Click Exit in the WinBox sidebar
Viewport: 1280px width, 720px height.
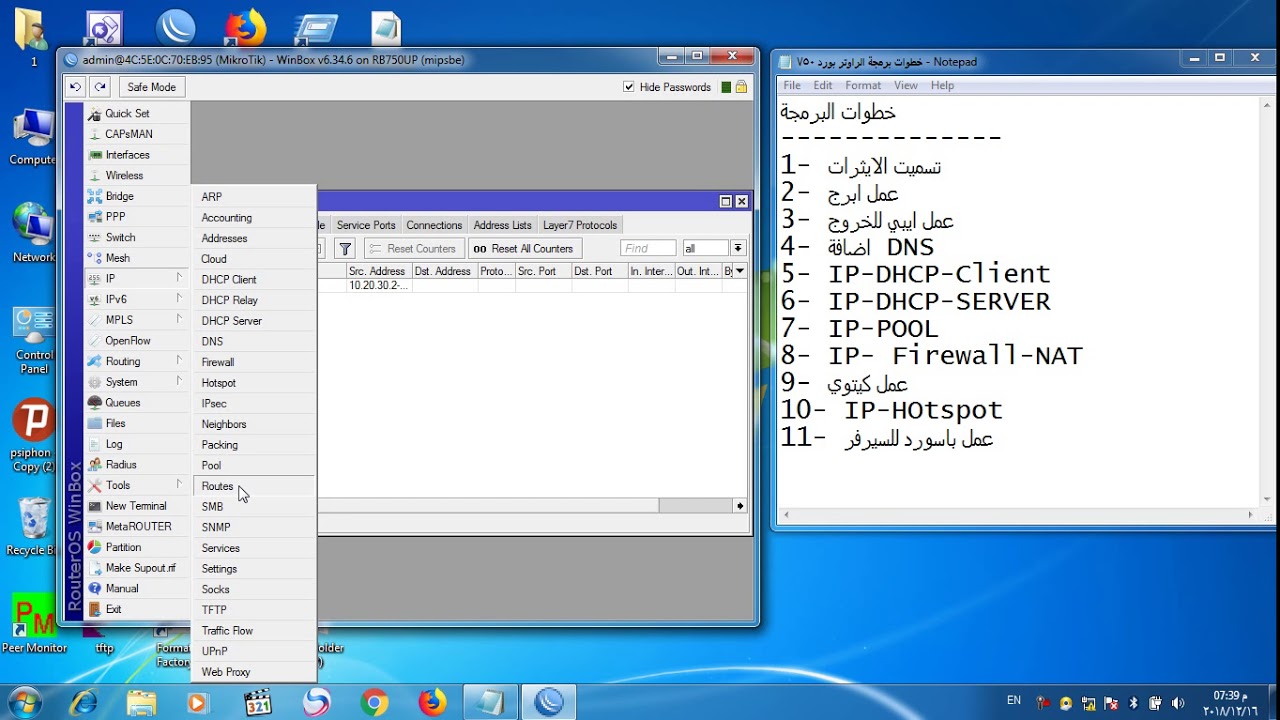click(x=113, y=609)
